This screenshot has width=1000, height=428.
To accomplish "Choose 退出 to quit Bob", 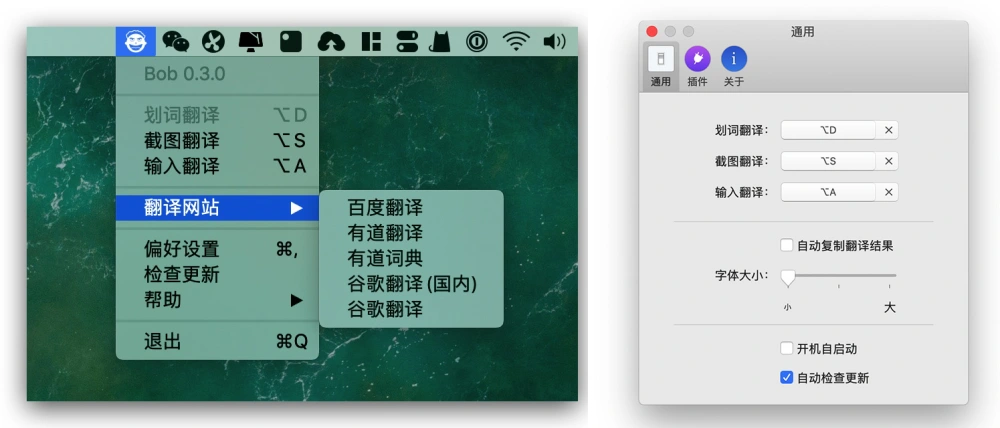I will click(x=217, y=341).
